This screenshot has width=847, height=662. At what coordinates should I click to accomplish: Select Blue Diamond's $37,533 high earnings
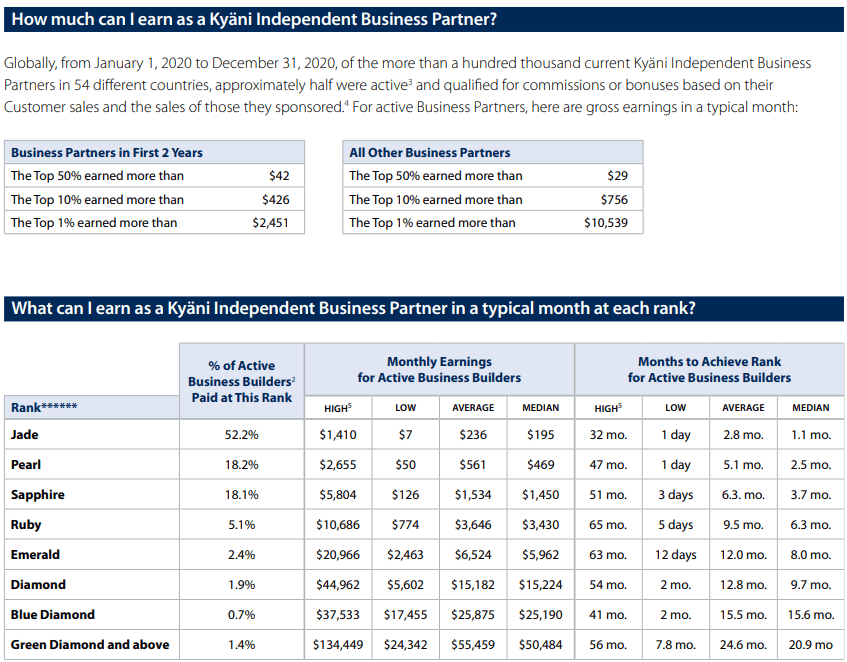(x=338, y=615)
